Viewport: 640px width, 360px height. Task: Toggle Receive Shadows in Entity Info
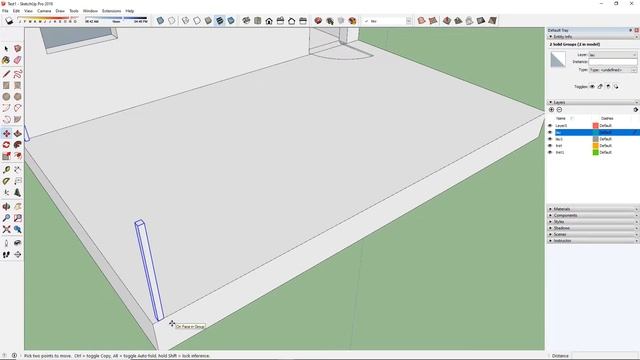[x=608, y=87]
